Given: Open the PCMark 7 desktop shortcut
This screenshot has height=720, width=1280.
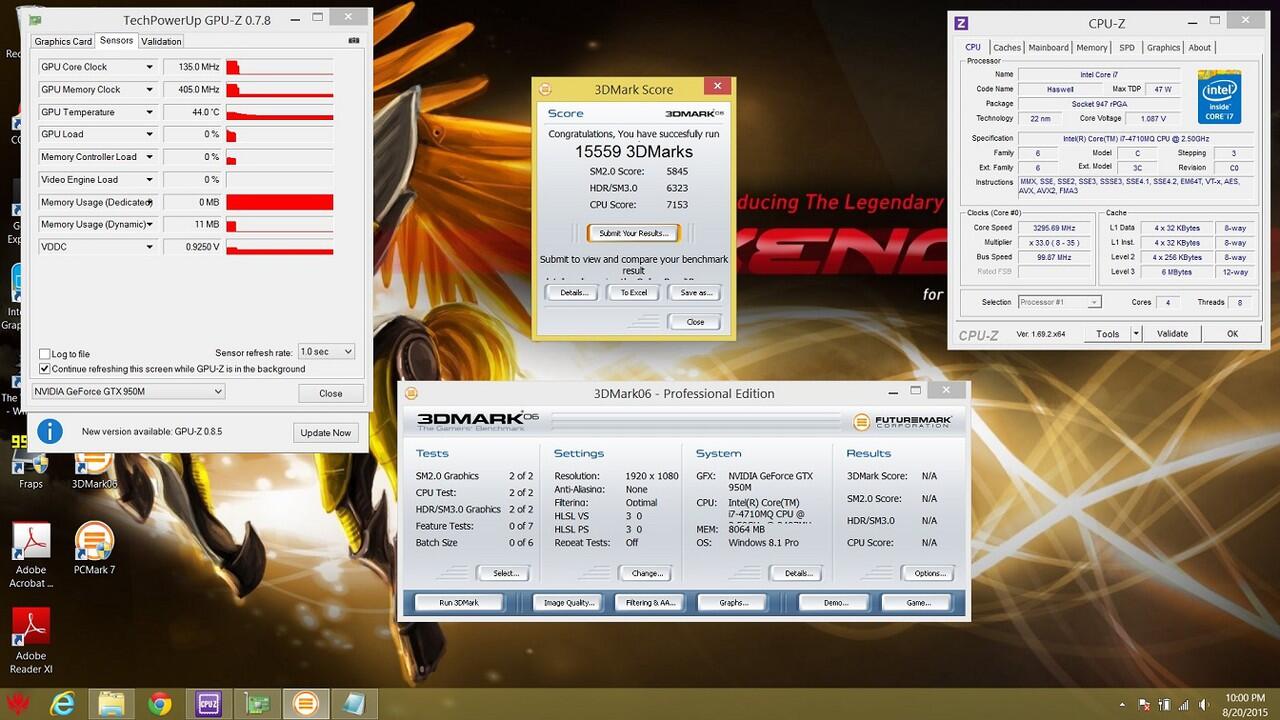Looking at the screenshot, I should click(x=94, y=548).
